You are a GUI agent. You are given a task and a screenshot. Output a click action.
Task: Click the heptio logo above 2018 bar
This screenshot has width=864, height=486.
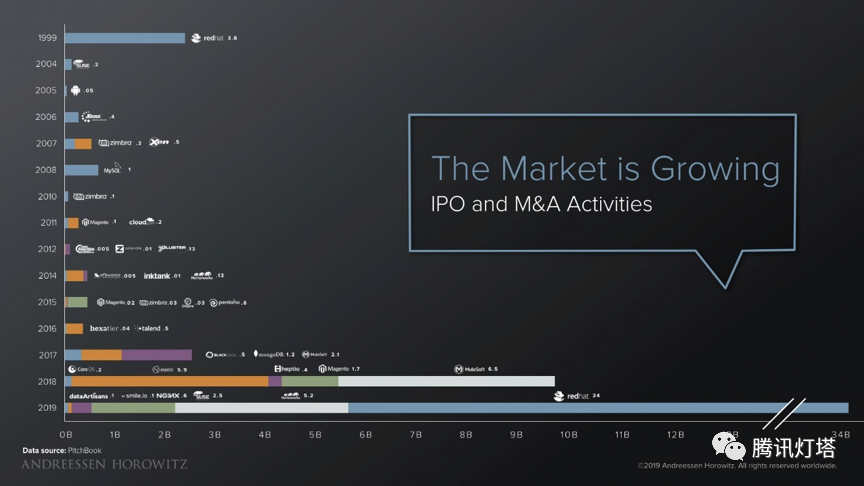[287, 369]
